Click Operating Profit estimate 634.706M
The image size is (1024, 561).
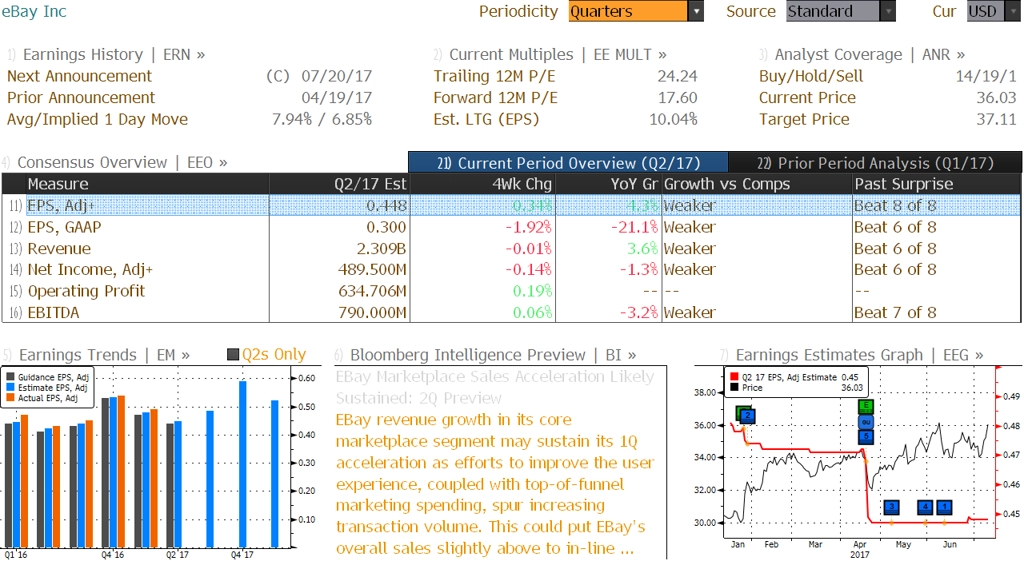[x=372, y=291]
